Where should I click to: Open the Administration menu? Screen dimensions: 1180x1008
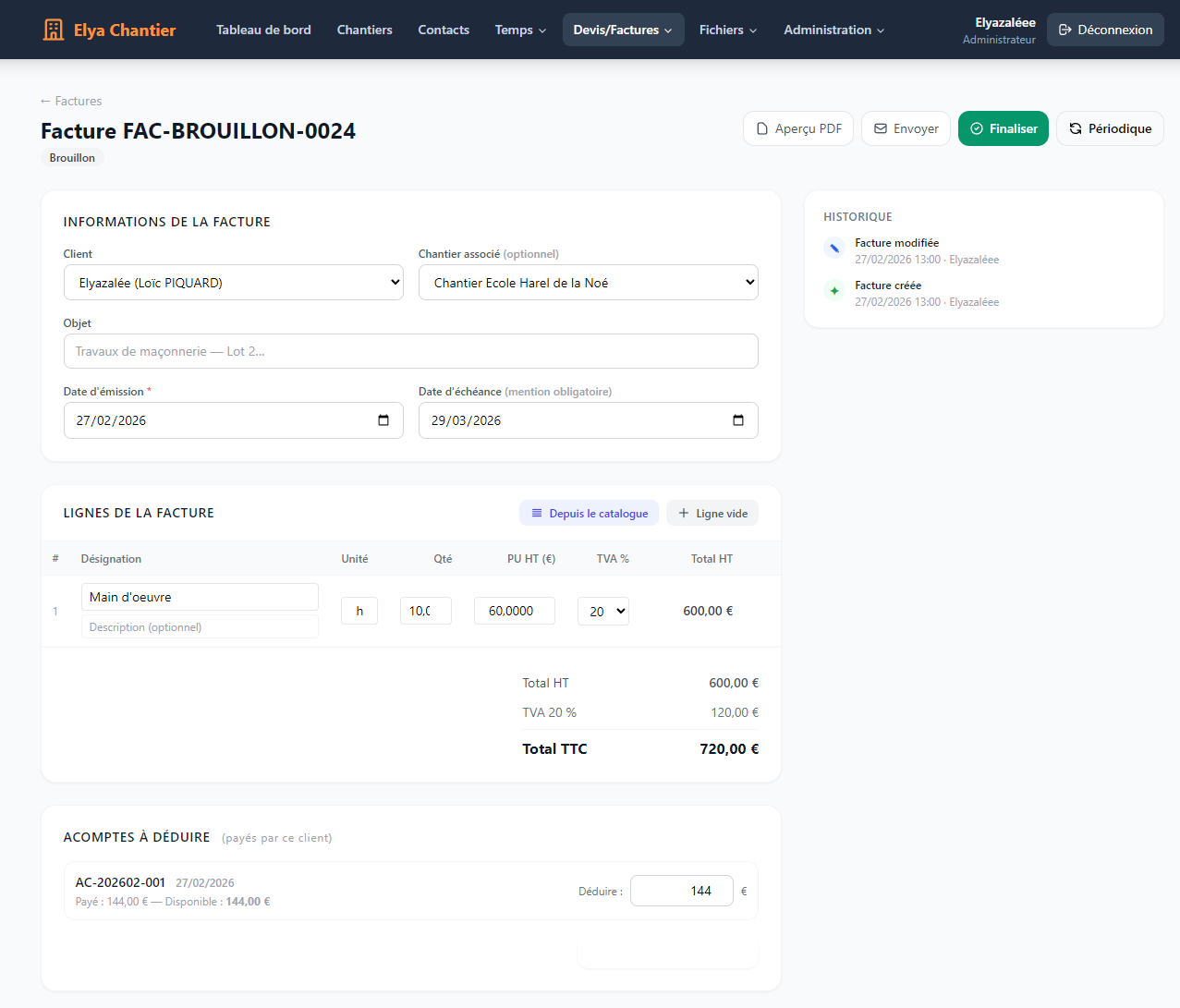[833, 30]
